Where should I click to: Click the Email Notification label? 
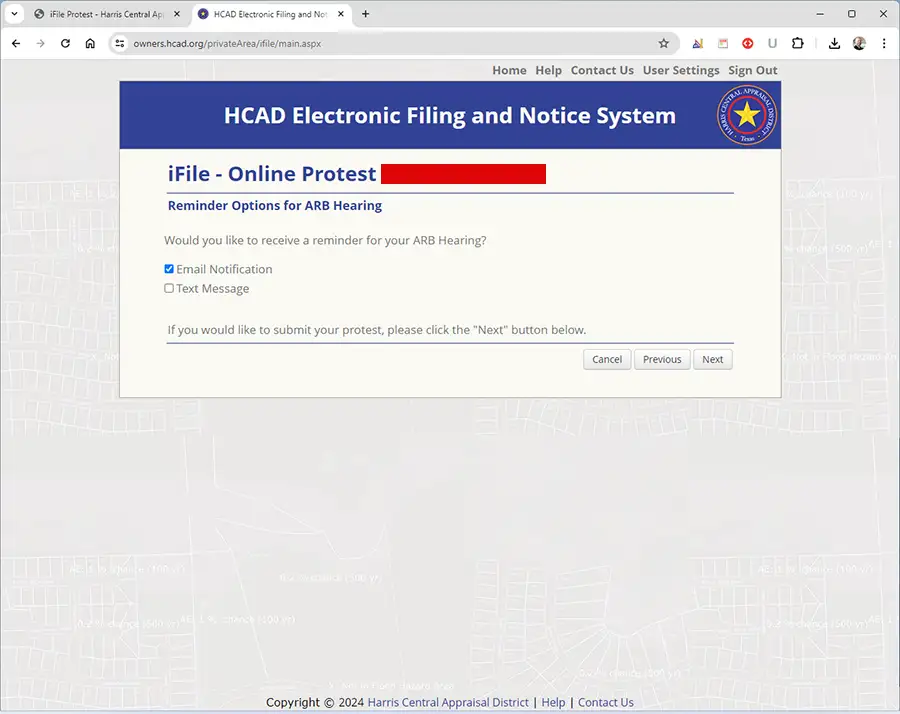click(224, 269)
